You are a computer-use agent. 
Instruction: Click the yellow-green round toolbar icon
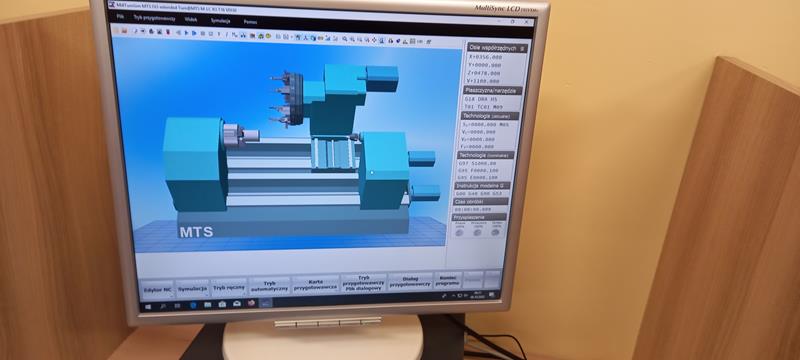(268, 36)
